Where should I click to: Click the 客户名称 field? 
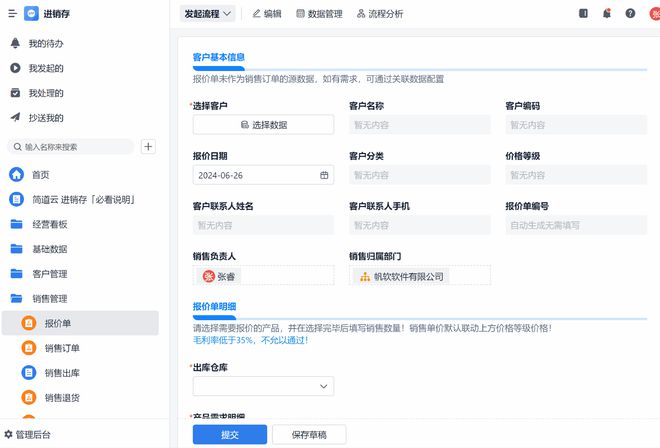[420, 125]
